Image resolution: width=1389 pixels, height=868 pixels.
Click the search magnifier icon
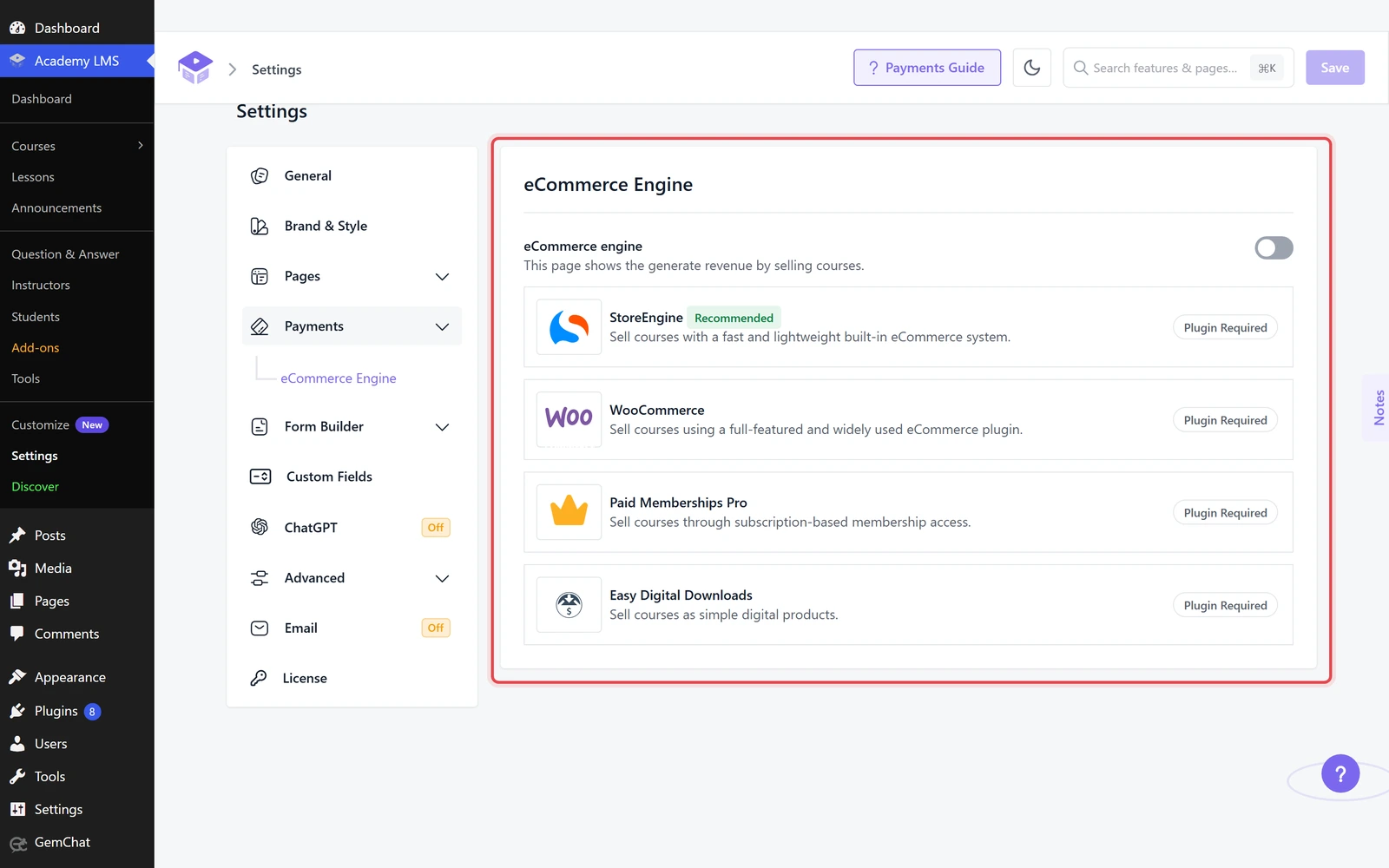click(1081, 68)
